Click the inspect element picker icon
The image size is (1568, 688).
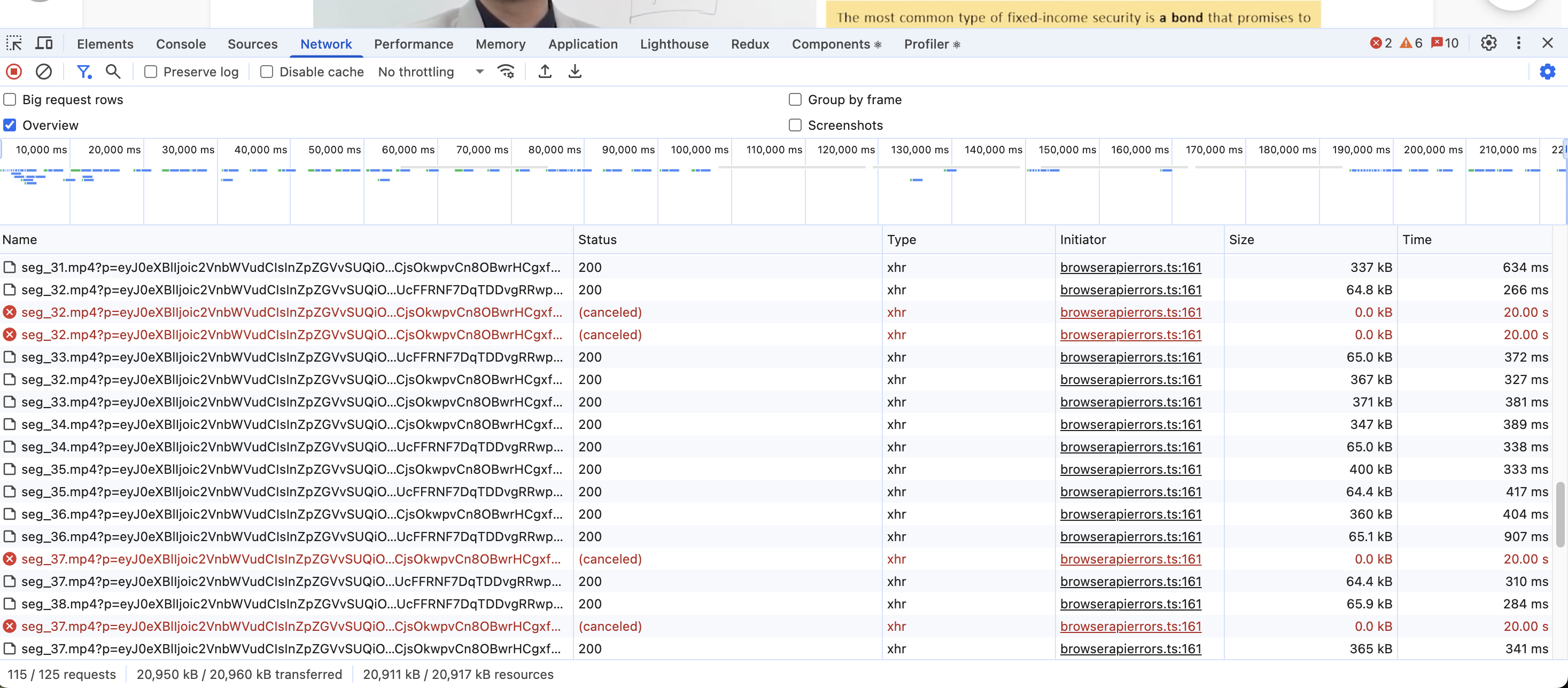pyautogui.click(x=14, y=43)
